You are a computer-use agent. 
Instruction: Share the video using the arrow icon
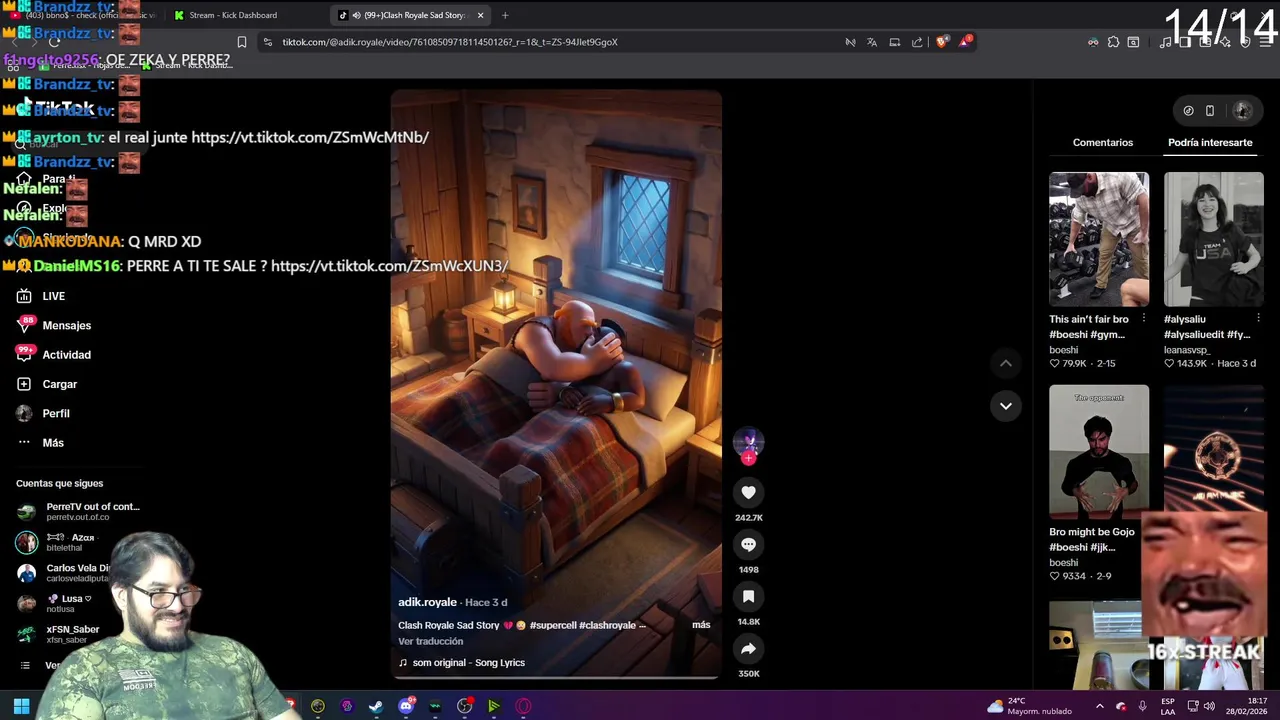tap(748, 649)
